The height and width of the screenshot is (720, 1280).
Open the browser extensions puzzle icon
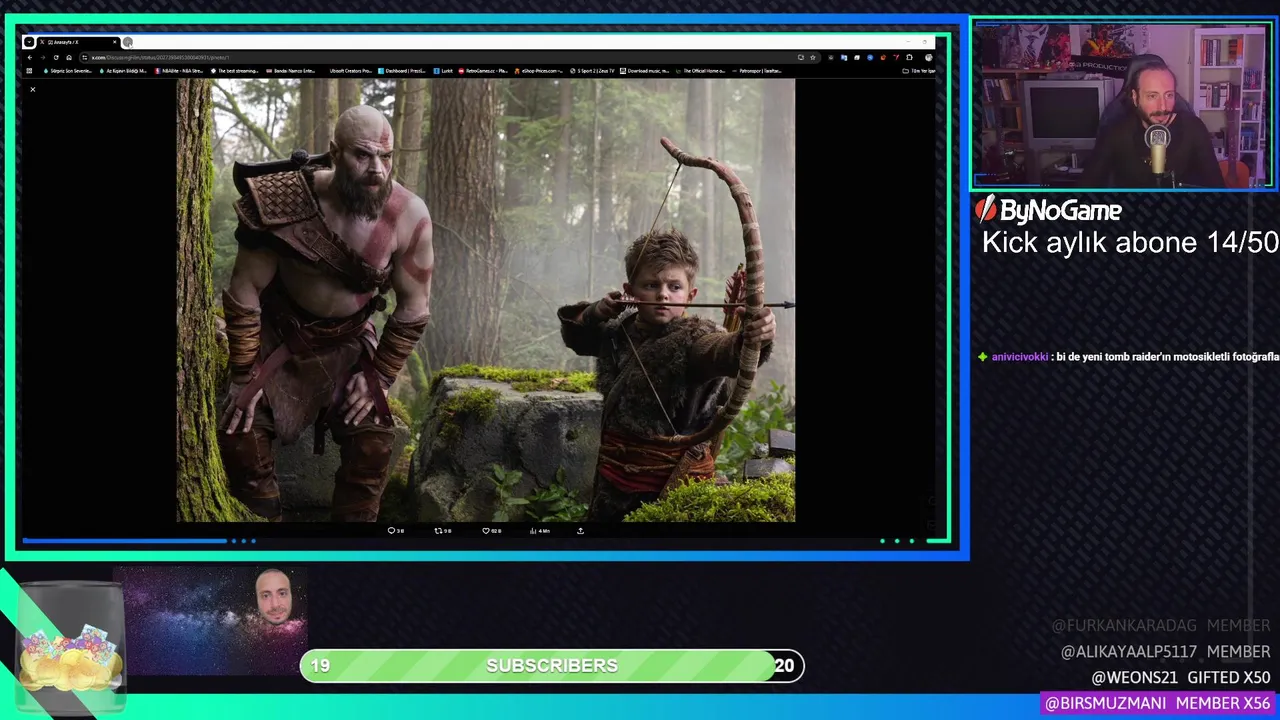909,57
